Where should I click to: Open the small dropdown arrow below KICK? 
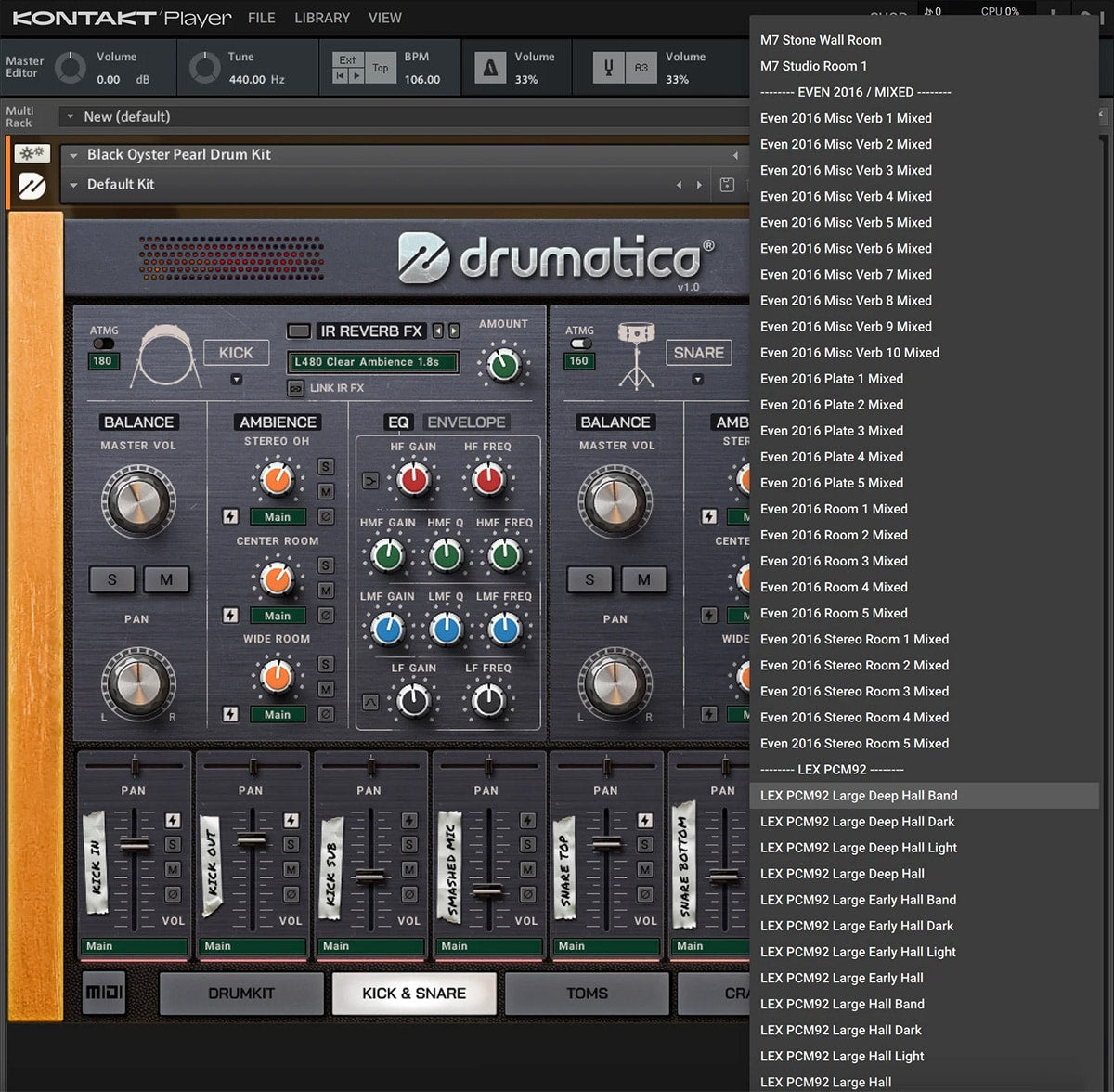[x=236, y=379]
